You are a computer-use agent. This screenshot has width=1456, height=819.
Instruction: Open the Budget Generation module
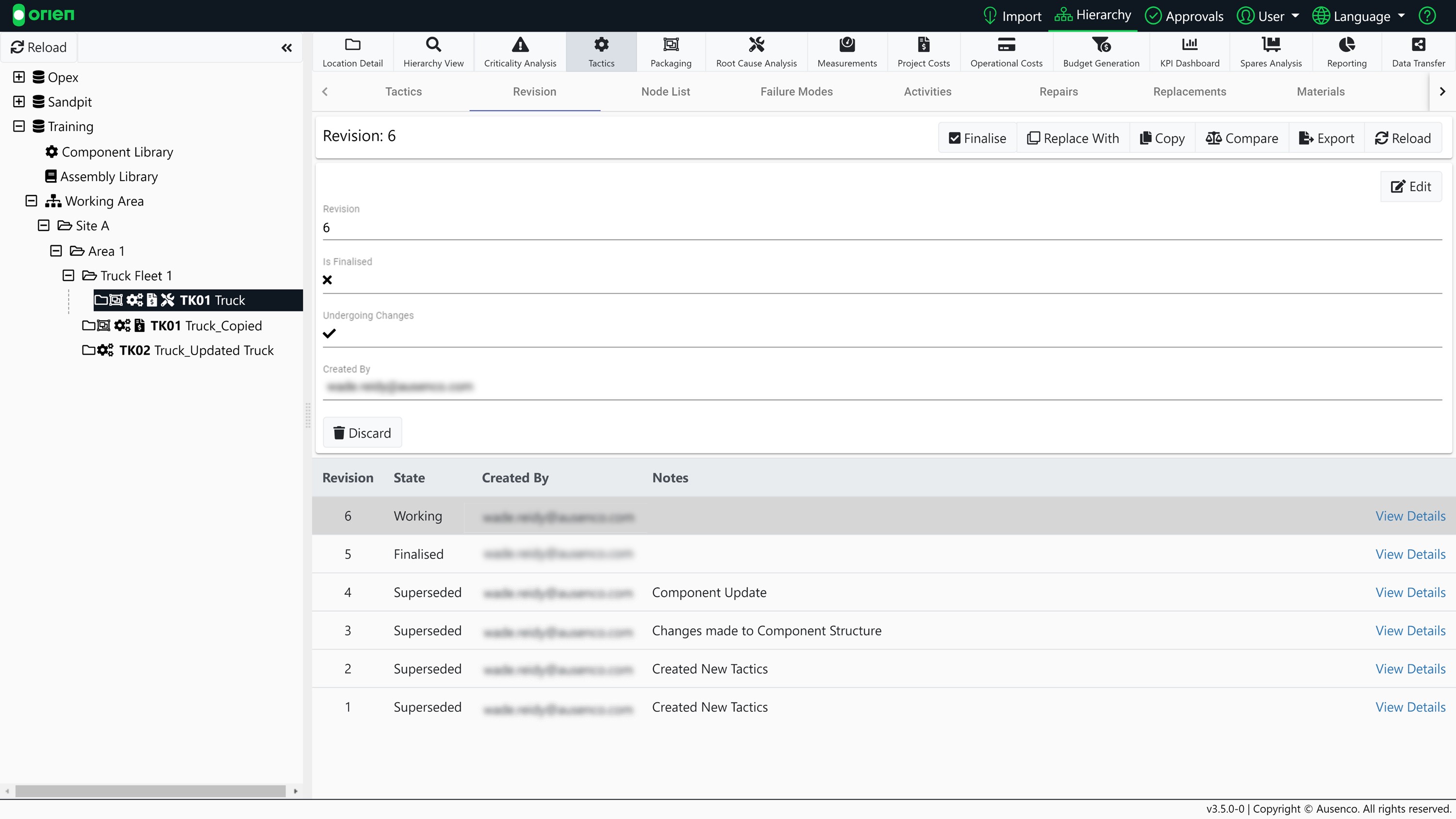pos(1100,52)
